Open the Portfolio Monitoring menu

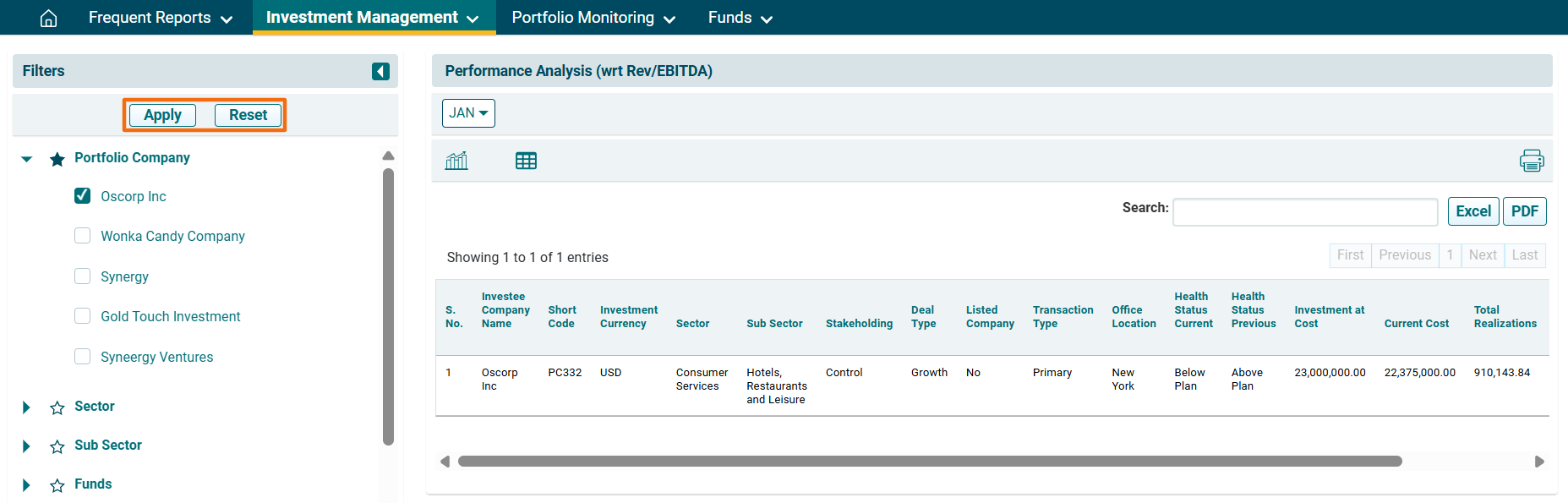(x=593, y=18)
